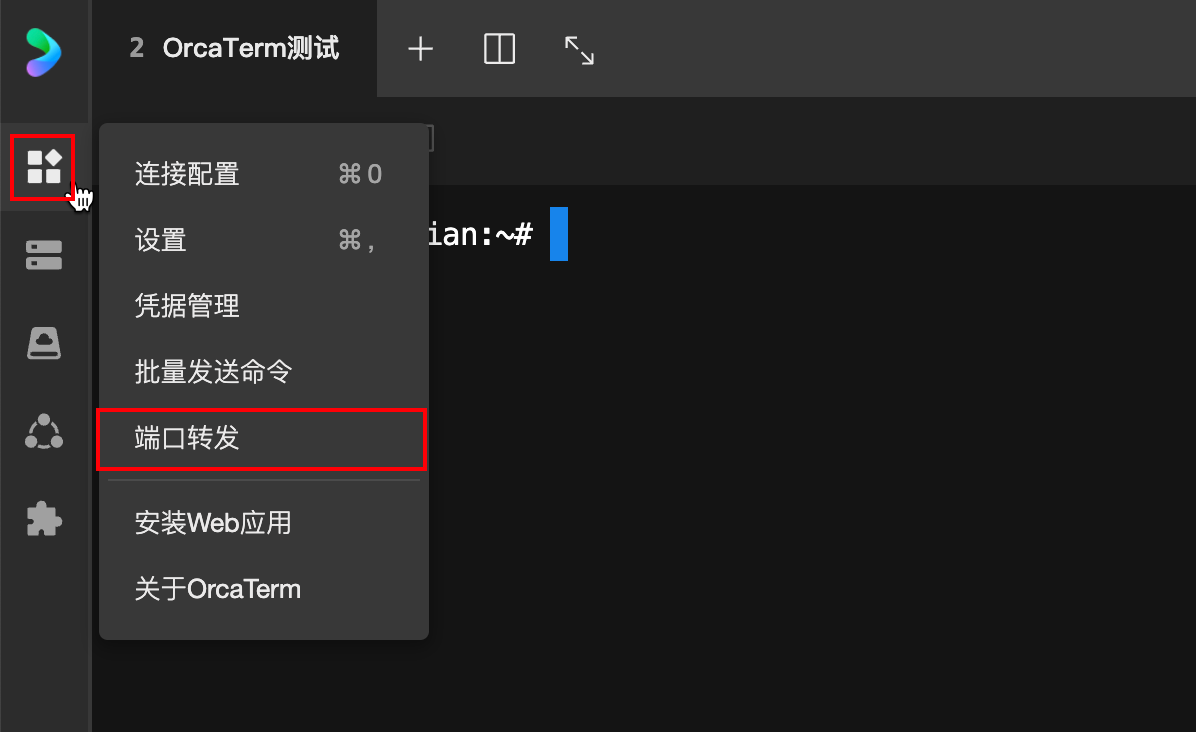Enter fullscreen with the expand arrows icon
The image size is (1196, 732).
click(x=579, y=50)
